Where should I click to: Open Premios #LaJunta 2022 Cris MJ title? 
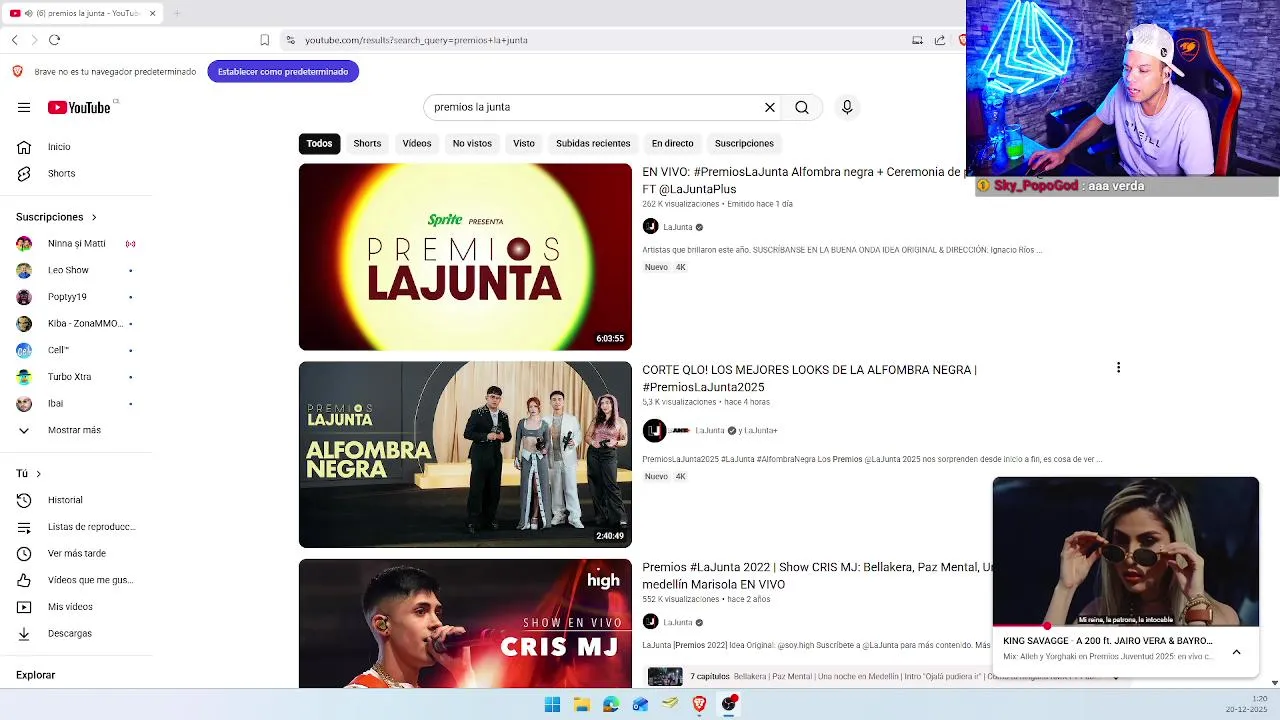click(x=817, y=576)
